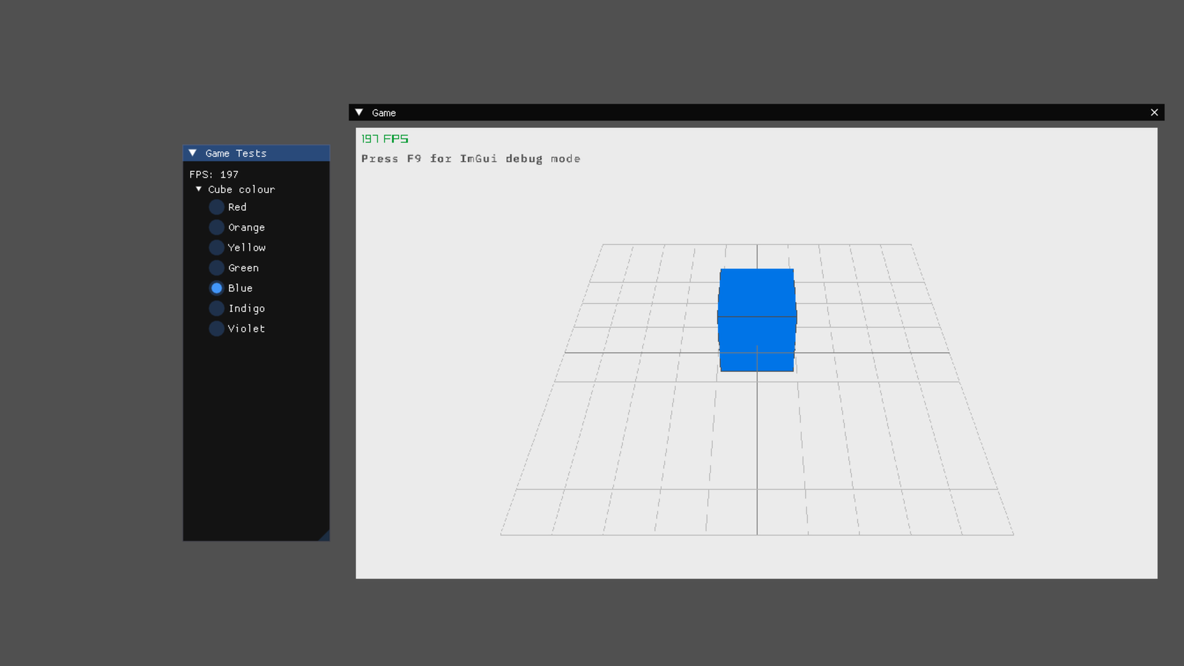Viewport: 1184px width, 666px height.
Task: Collapse the Game Tests window triangle
Action: [193, 153]
